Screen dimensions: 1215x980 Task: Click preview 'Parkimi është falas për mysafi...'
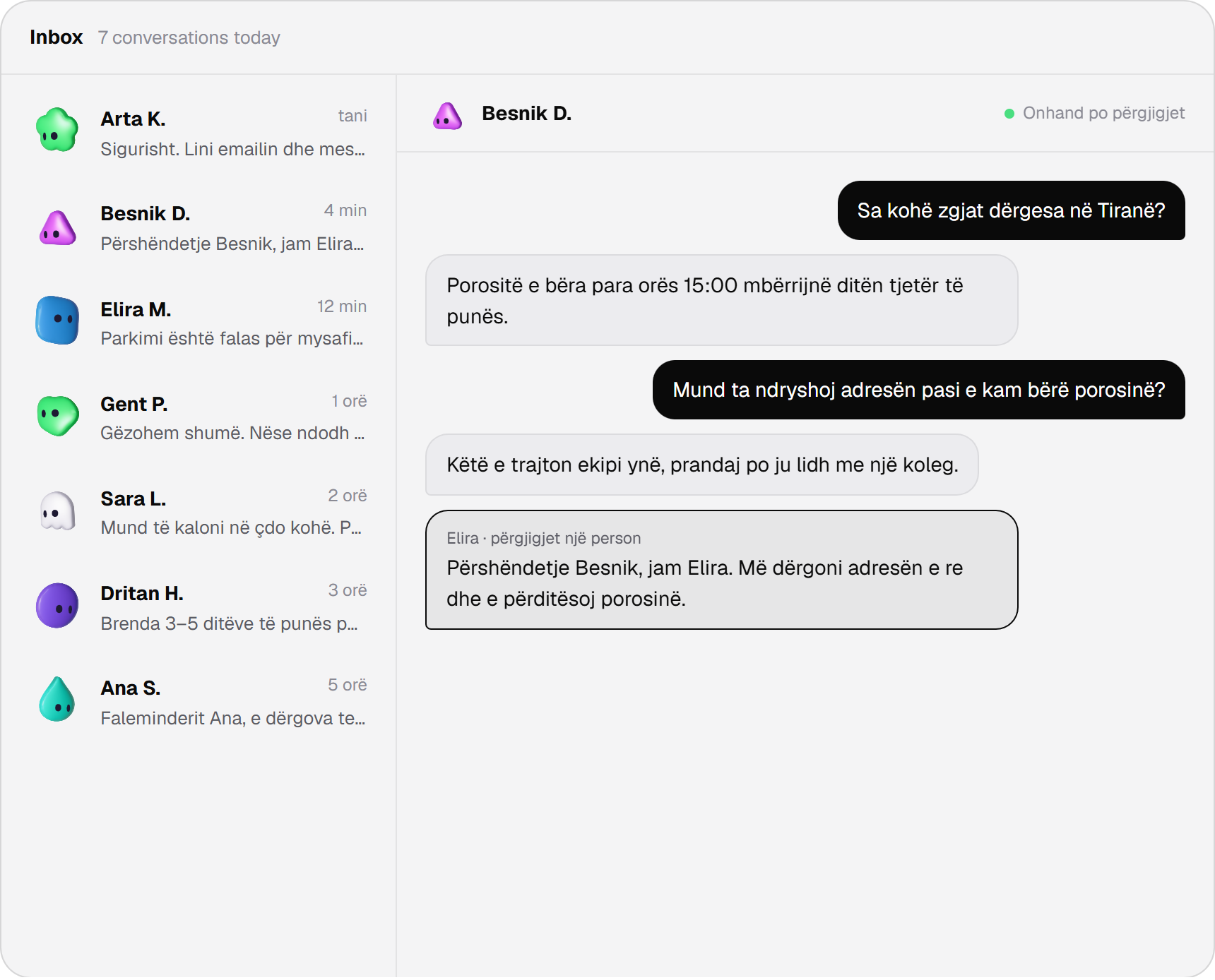(232, 338)
